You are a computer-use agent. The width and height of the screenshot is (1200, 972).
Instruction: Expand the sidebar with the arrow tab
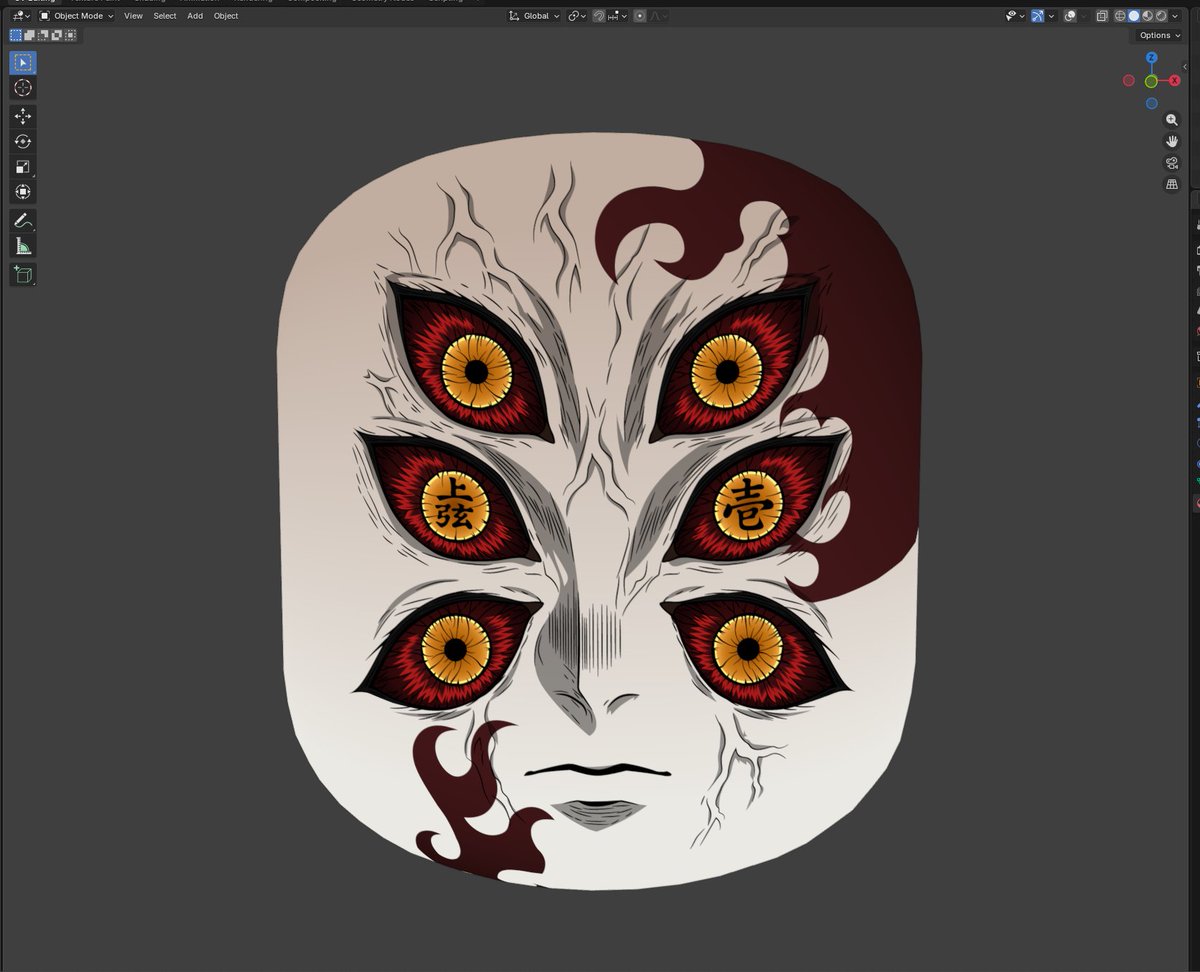click(1185, 66)
